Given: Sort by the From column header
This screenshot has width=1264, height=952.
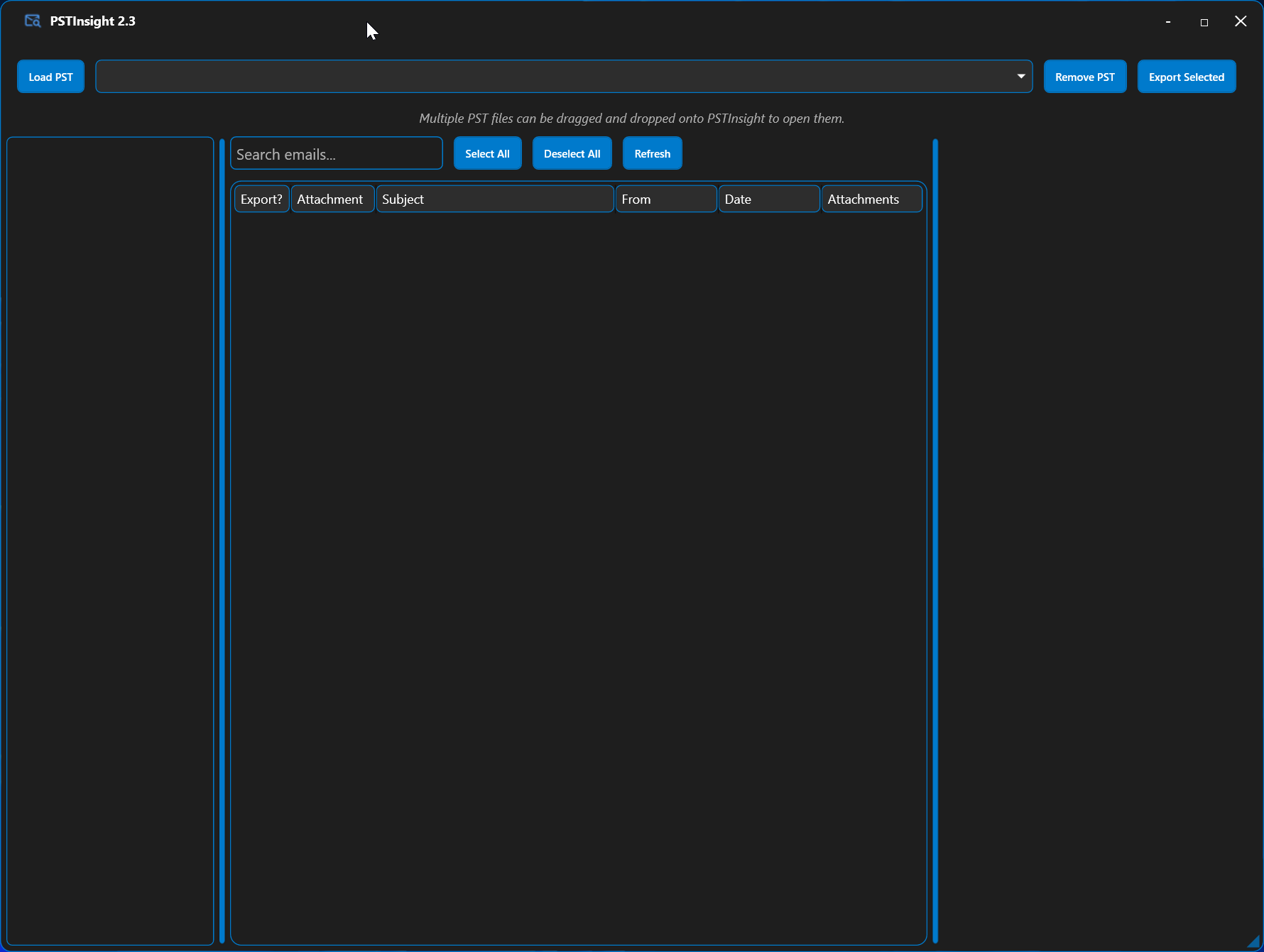Looking at the screenshot, I should click(x=666, y=199).
